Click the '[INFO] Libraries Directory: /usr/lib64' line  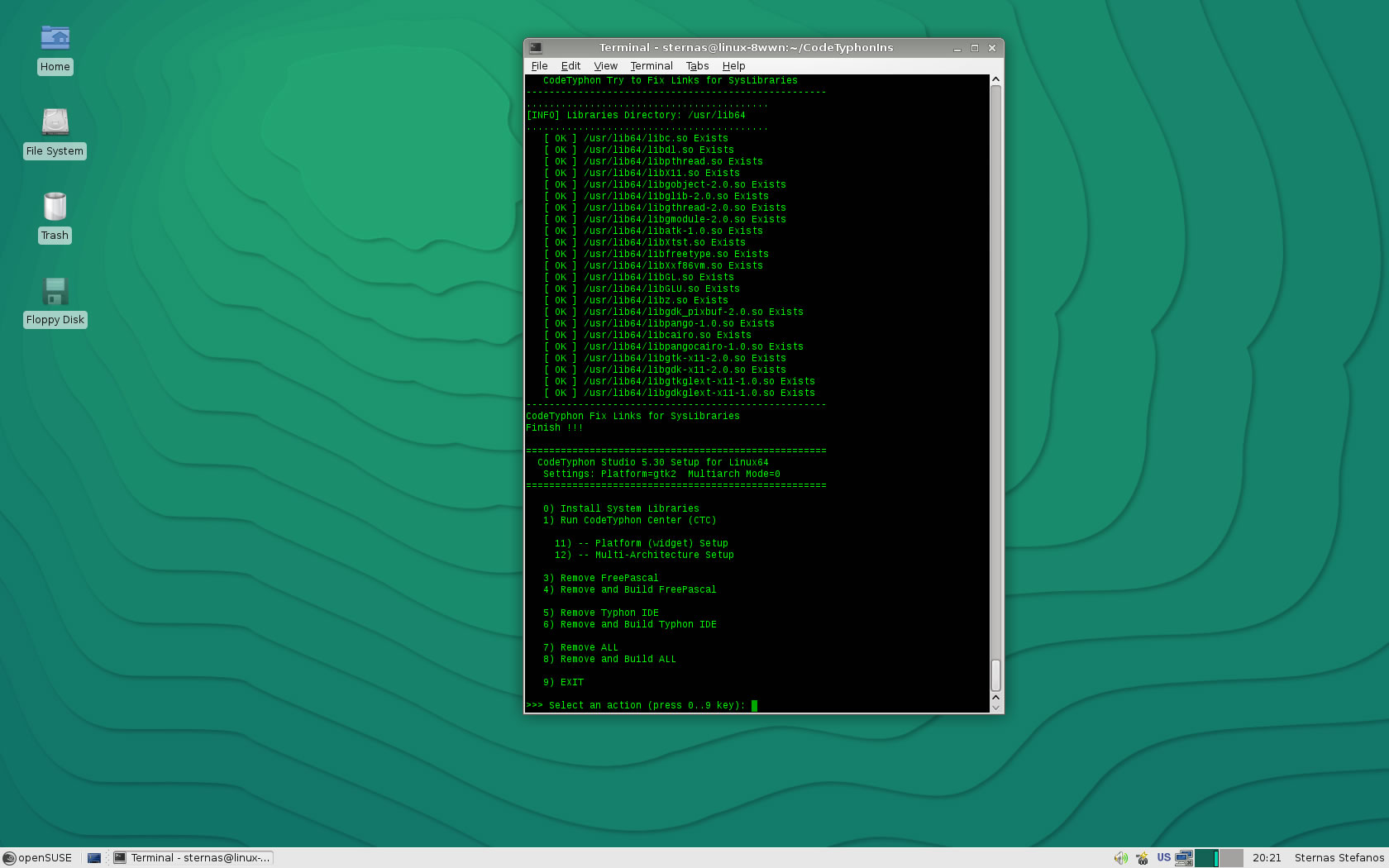(x=636, y=116)
